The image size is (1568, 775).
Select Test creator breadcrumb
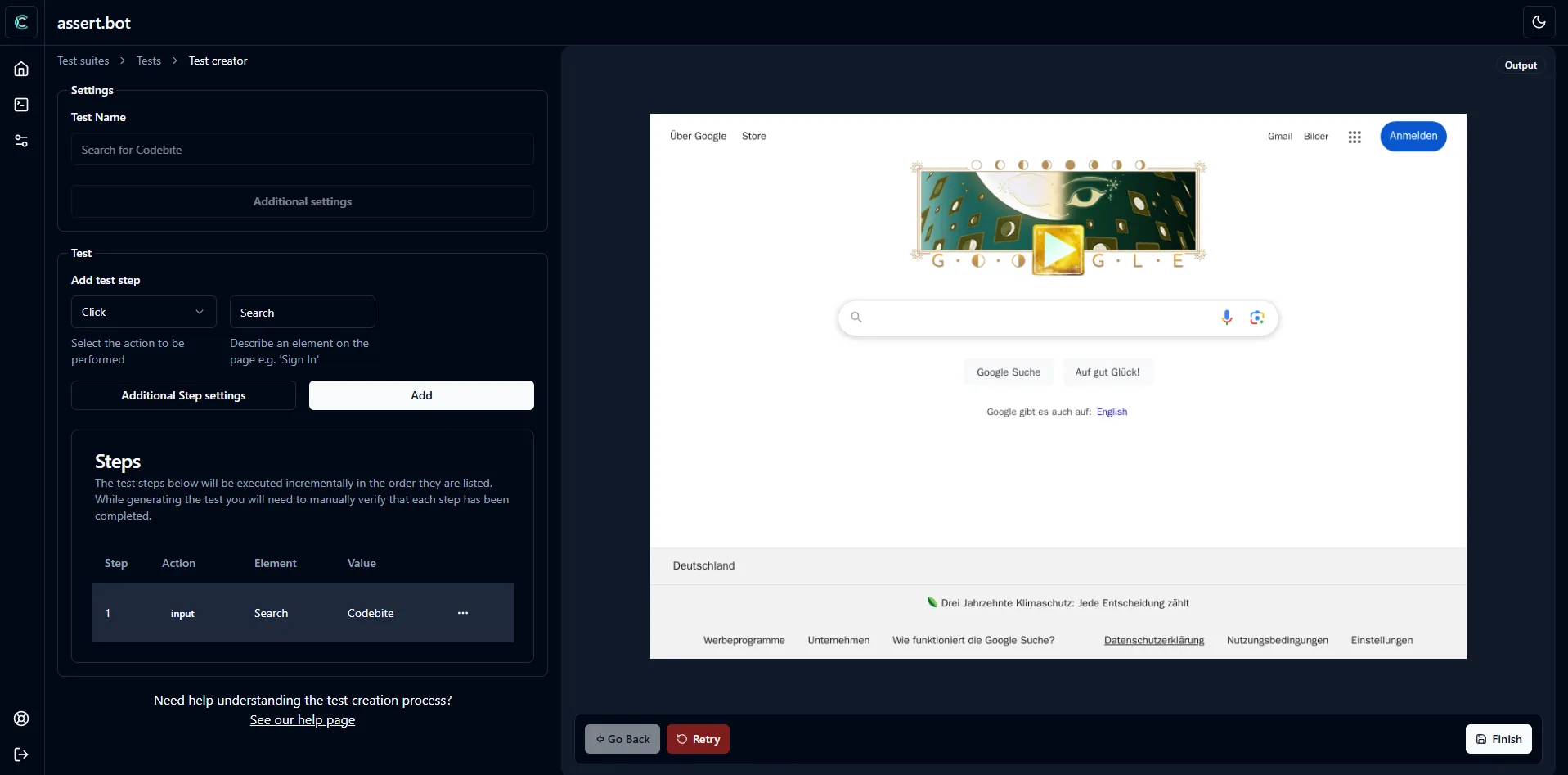pyautogui.click(x=218, y=61)
